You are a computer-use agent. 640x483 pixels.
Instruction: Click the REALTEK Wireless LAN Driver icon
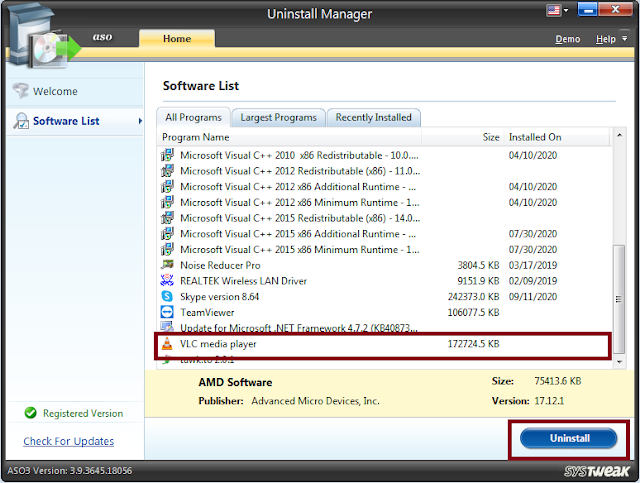[x=167, y=280]
